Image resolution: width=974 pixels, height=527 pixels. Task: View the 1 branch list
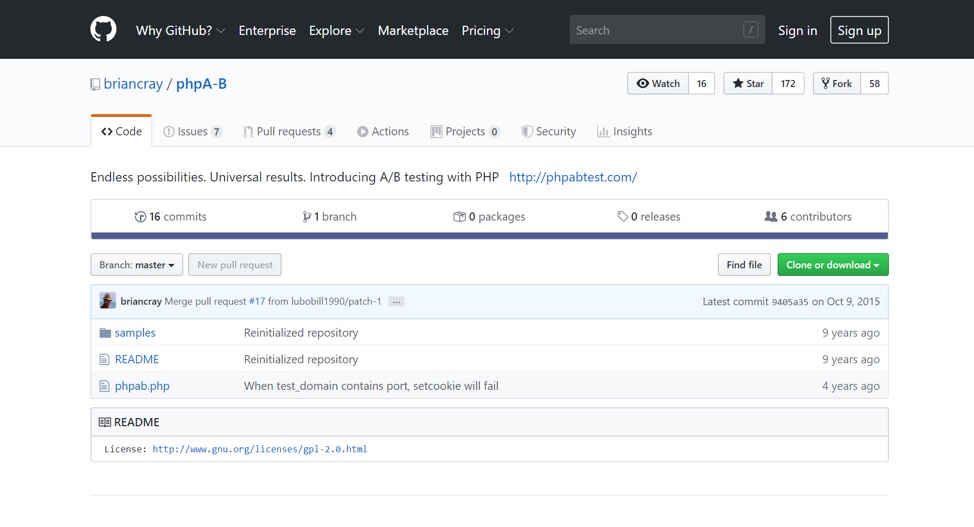[x=329, y=216]
